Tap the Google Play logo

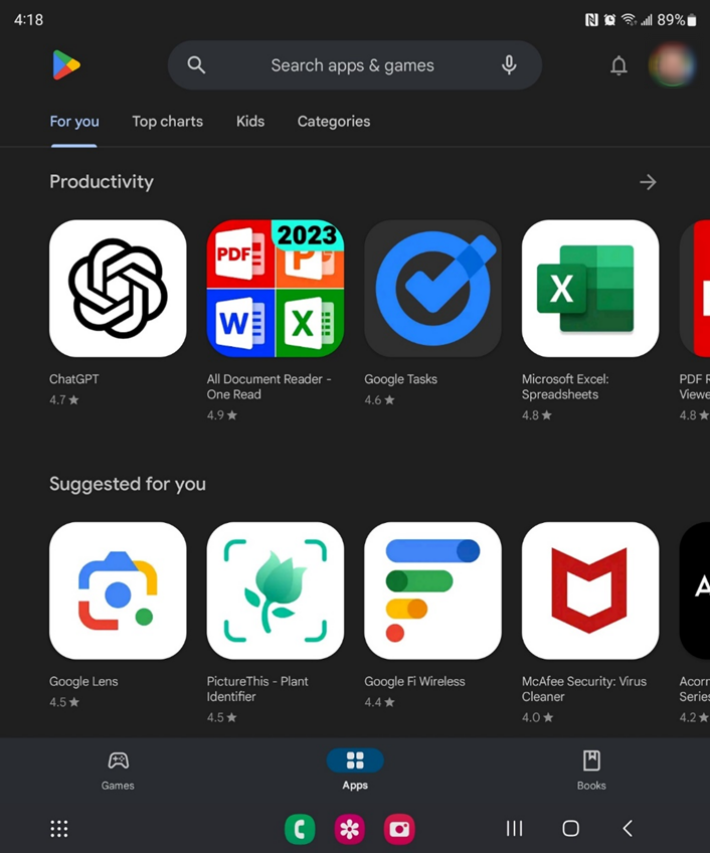tap(66, 65)
